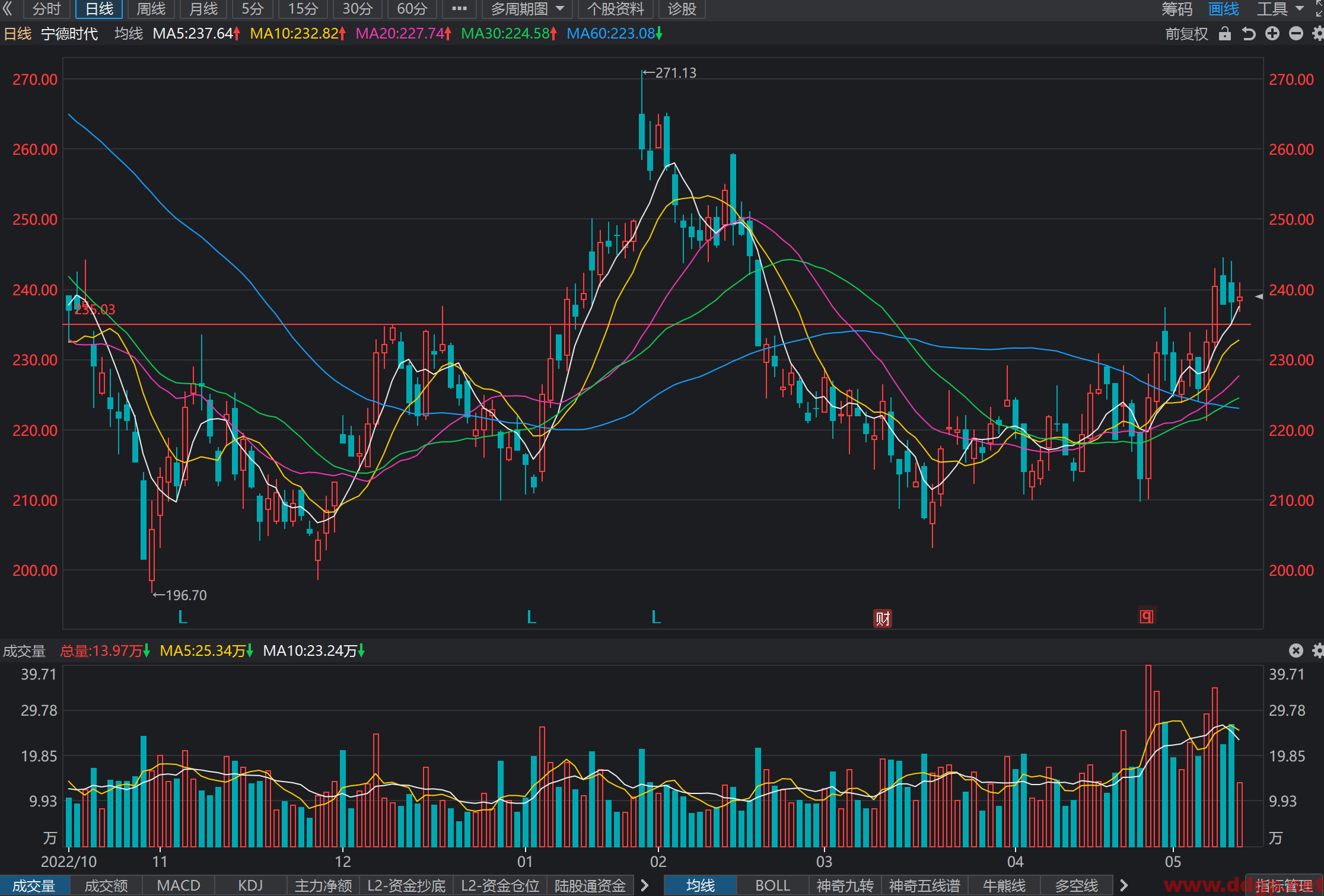Image resolution: width=1324 pixels, height=896 pixels.
Task: Toggle the 筹码 chip distribution panel
Action: 1177,9
